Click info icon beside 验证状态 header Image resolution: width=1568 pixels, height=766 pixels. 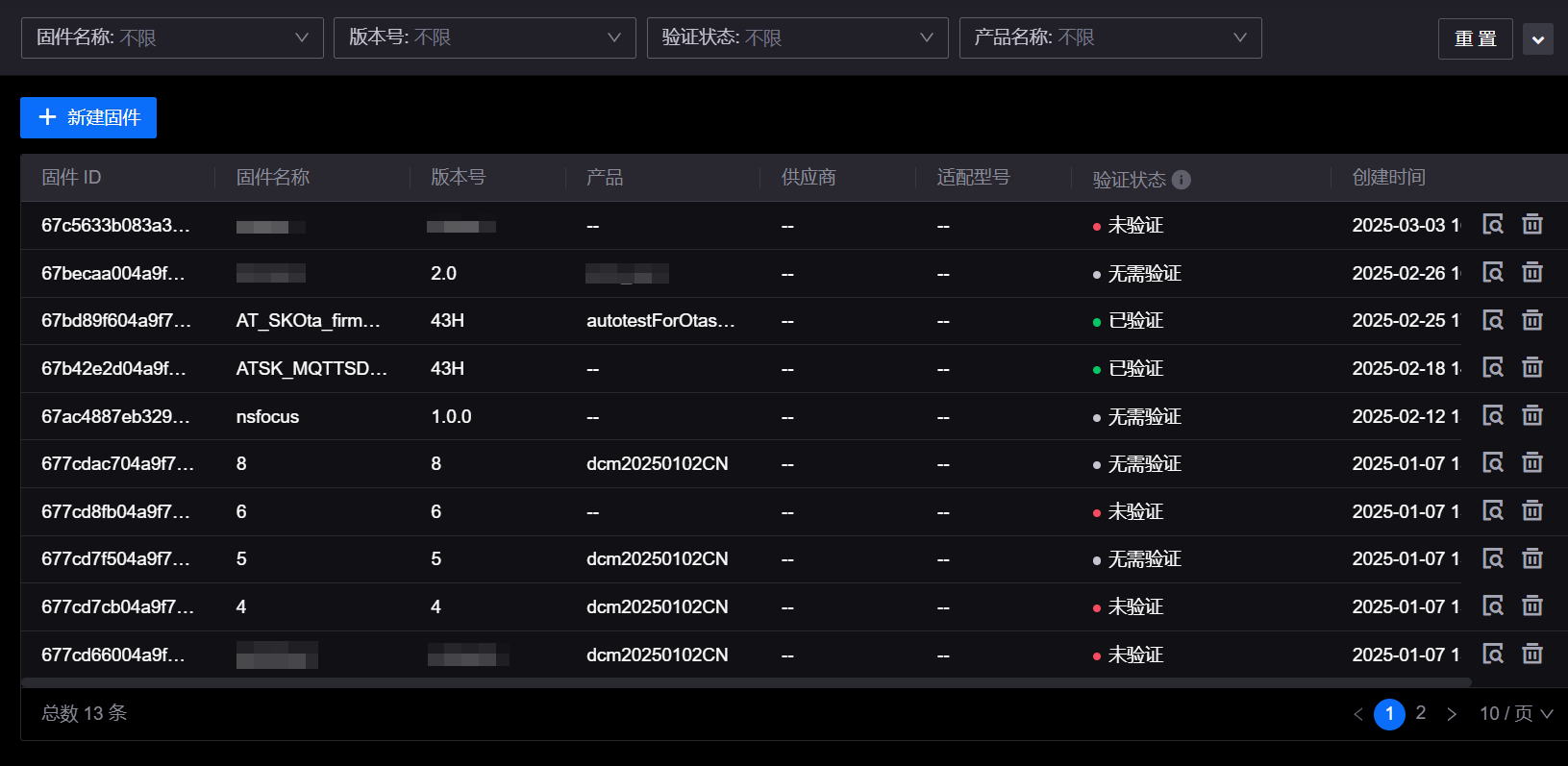1182,180
